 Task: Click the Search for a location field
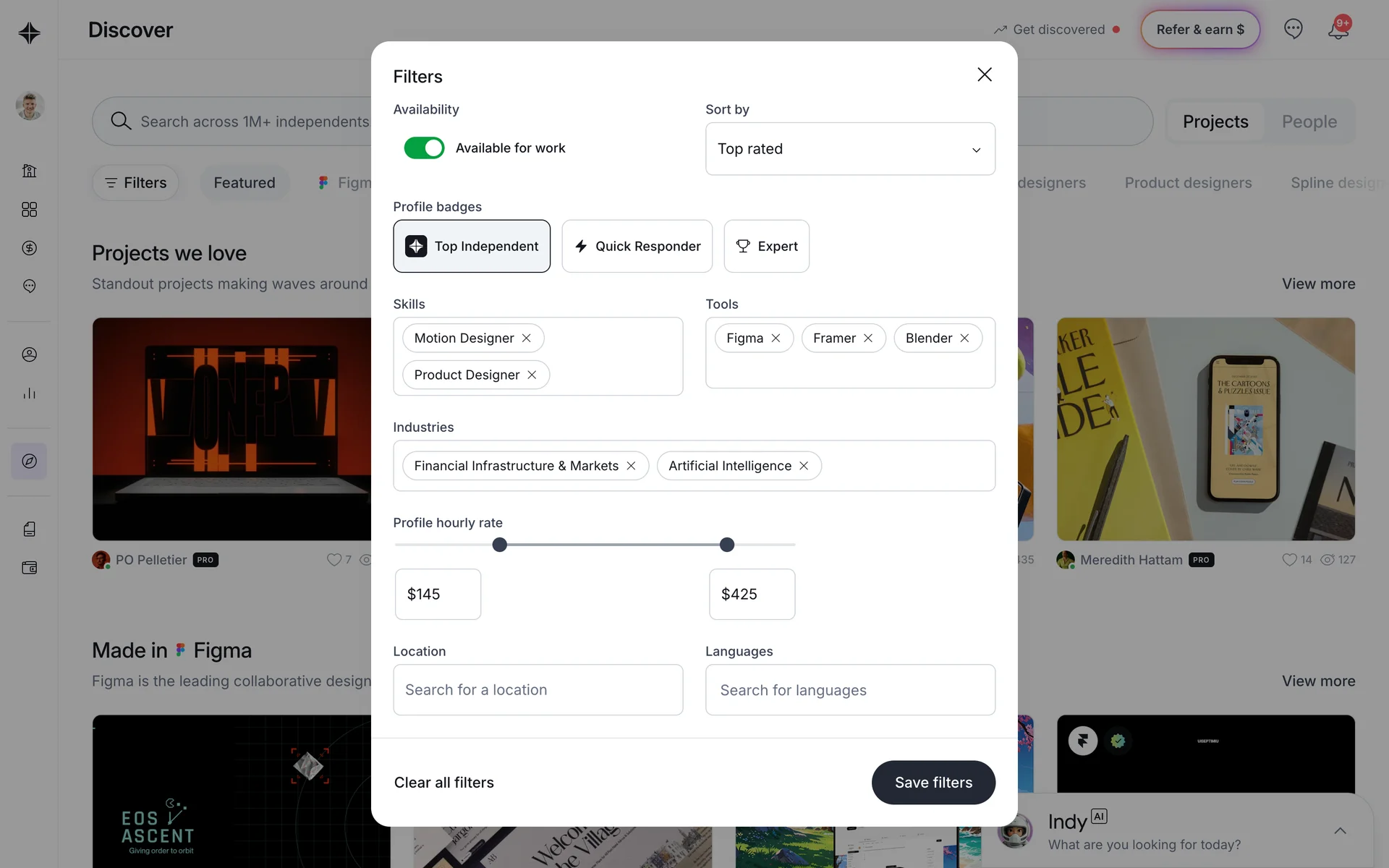pyautogui.click(x=538, y=690)
